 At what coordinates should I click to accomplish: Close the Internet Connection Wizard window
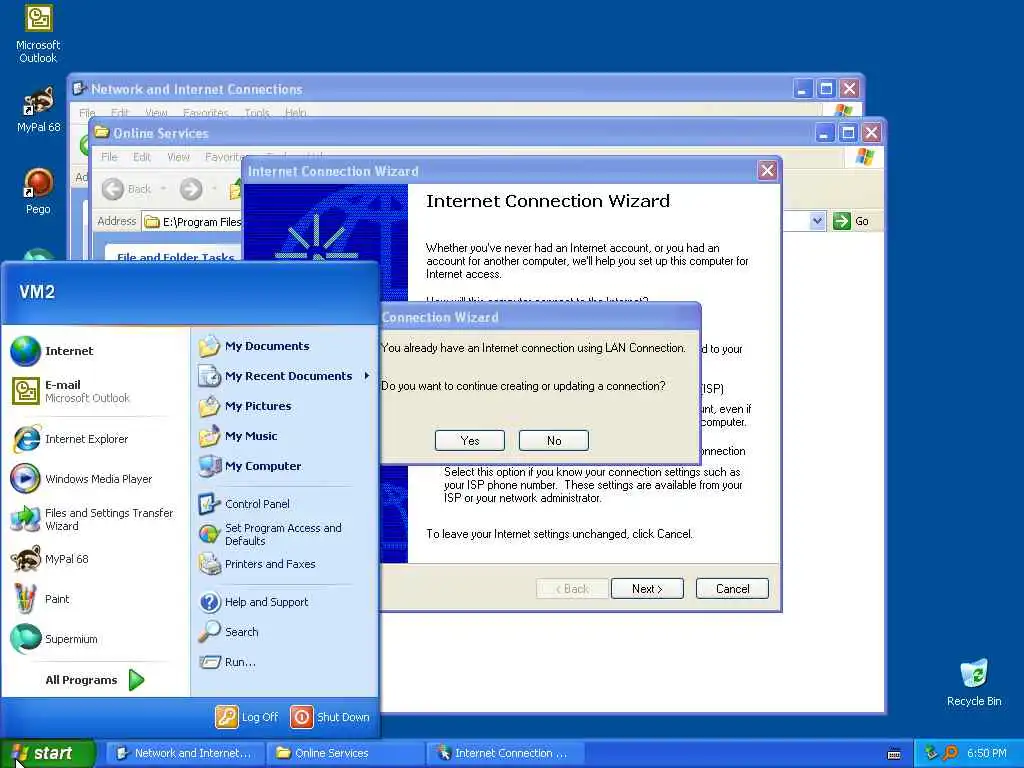767,171
